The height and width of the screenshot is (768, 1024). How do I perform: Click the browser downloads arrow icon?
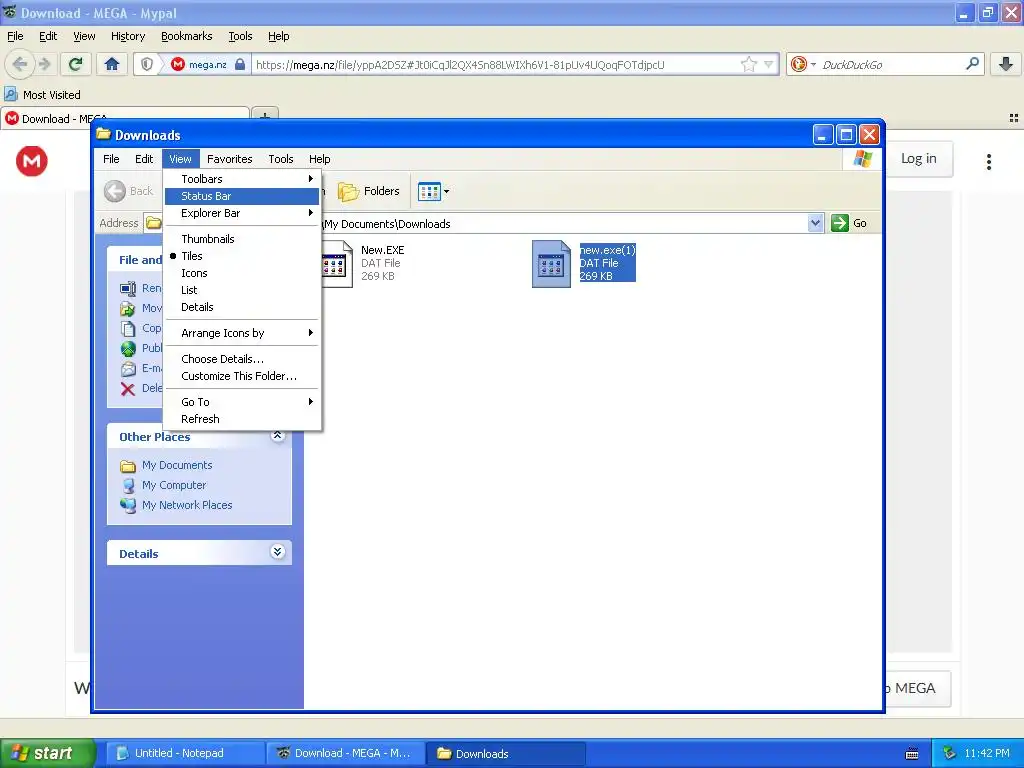[1006, 64]
